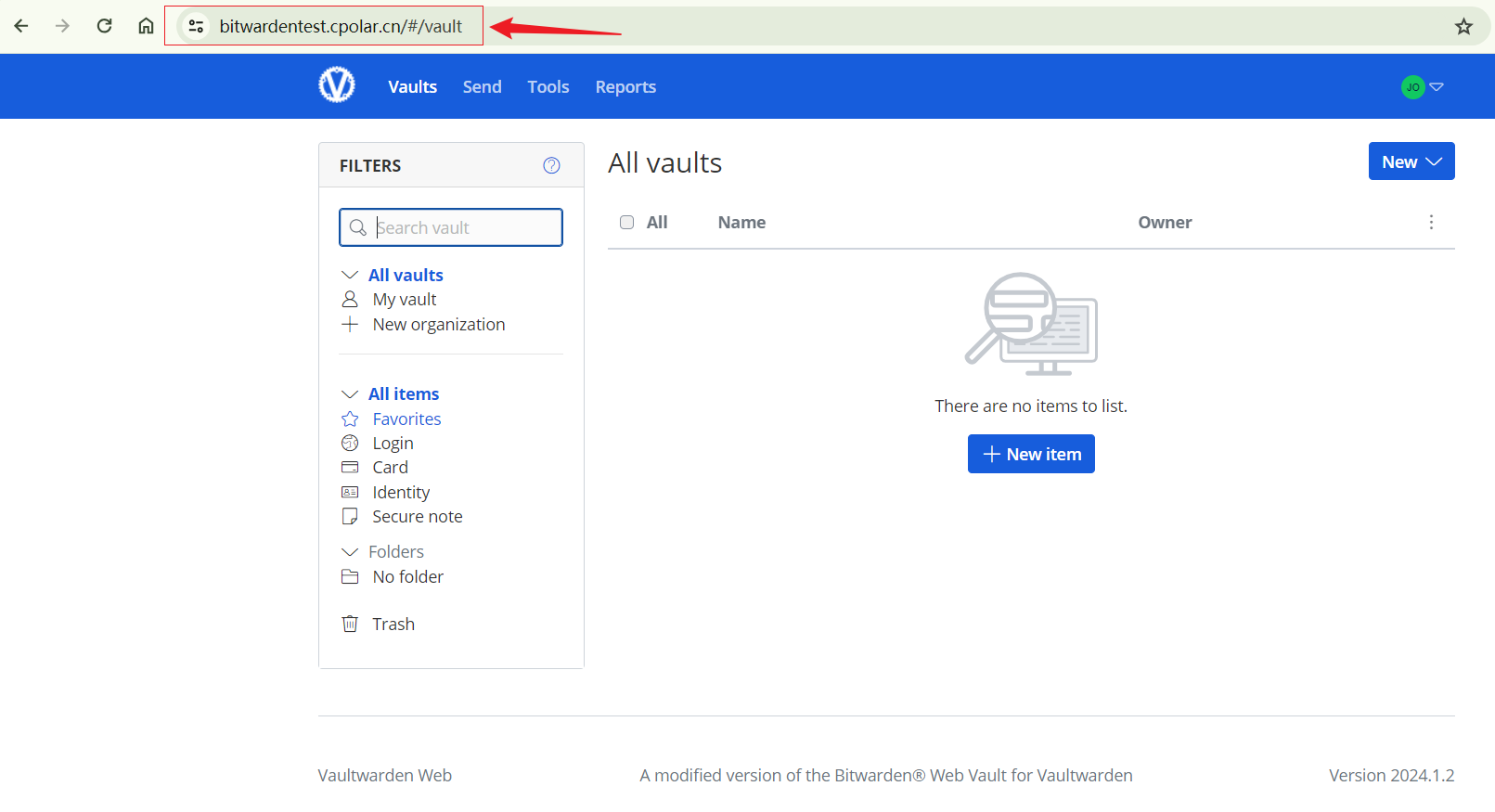Reload the page with refresh icon
This screenshot has height=812, width=1495.
coord(104,26)
